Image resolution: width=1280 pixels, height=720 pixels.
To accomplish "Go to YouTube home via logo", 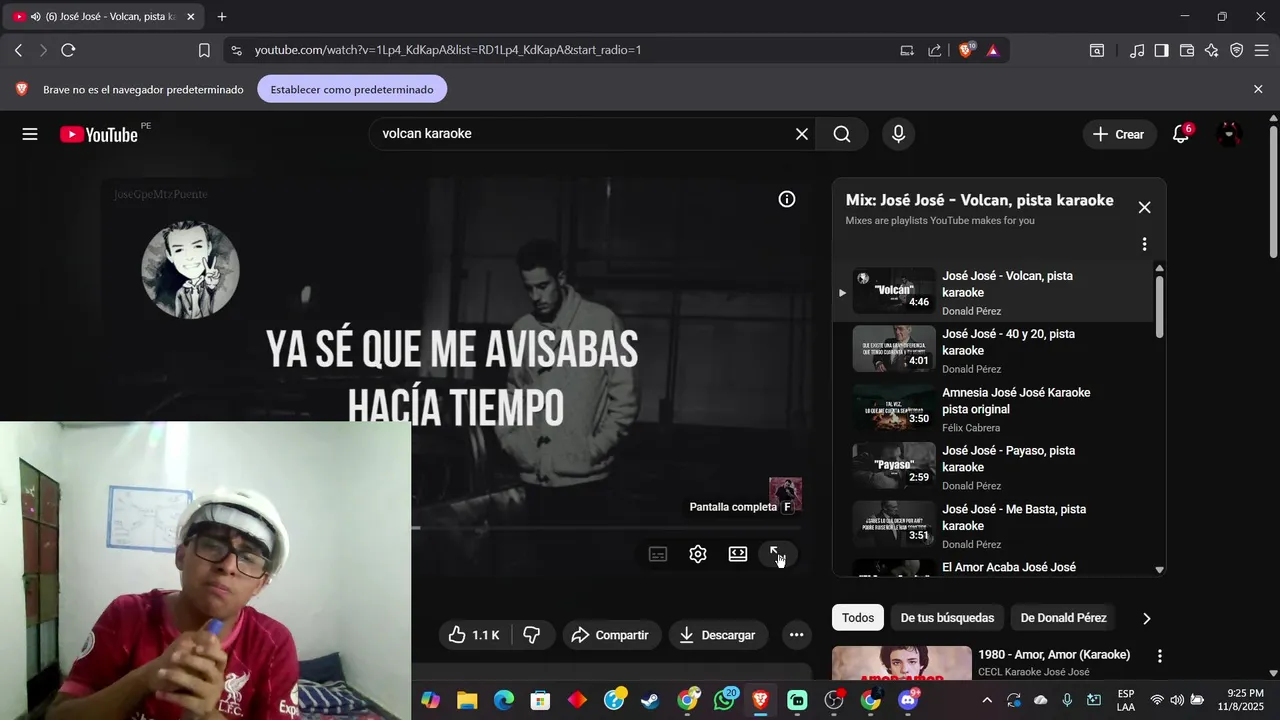I will tap(99, 134).
